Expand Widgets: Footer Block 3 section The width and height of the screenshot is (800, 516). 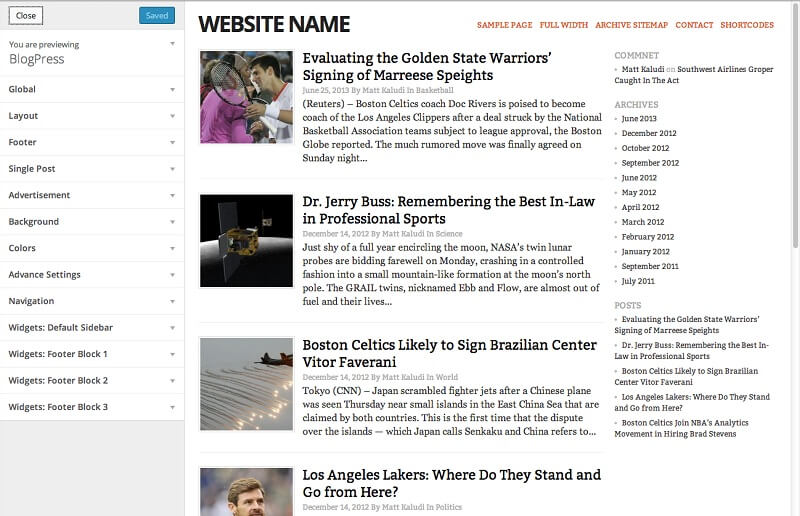tap(92, 407)
